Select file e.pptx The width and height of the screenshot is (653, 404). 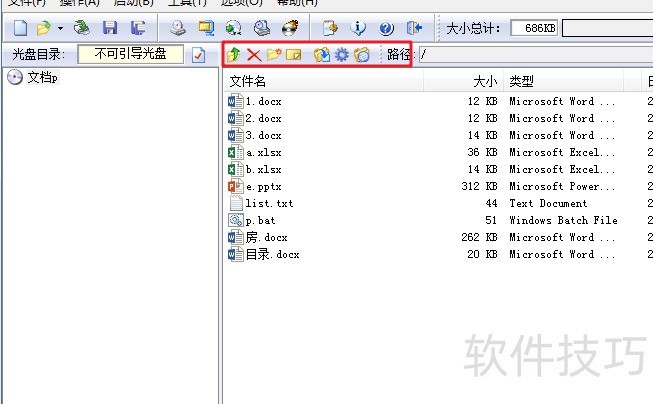pyautogui.click(x=264, y=187)
